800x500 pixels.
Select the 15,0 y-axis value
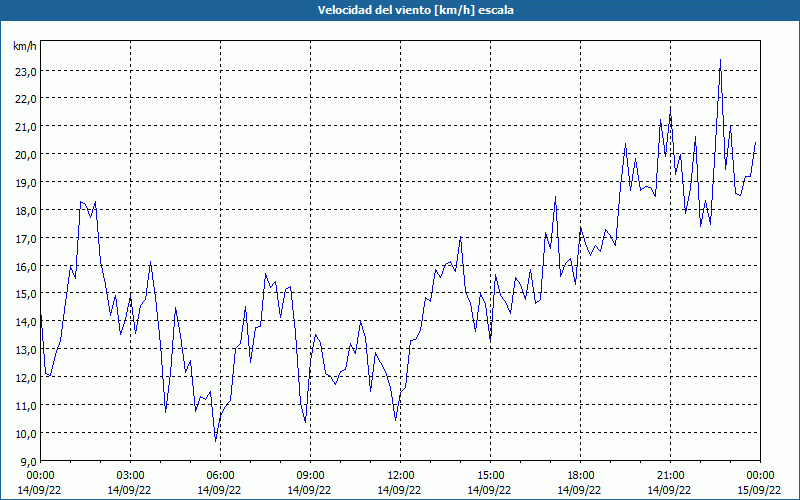(x=26, y=295)
